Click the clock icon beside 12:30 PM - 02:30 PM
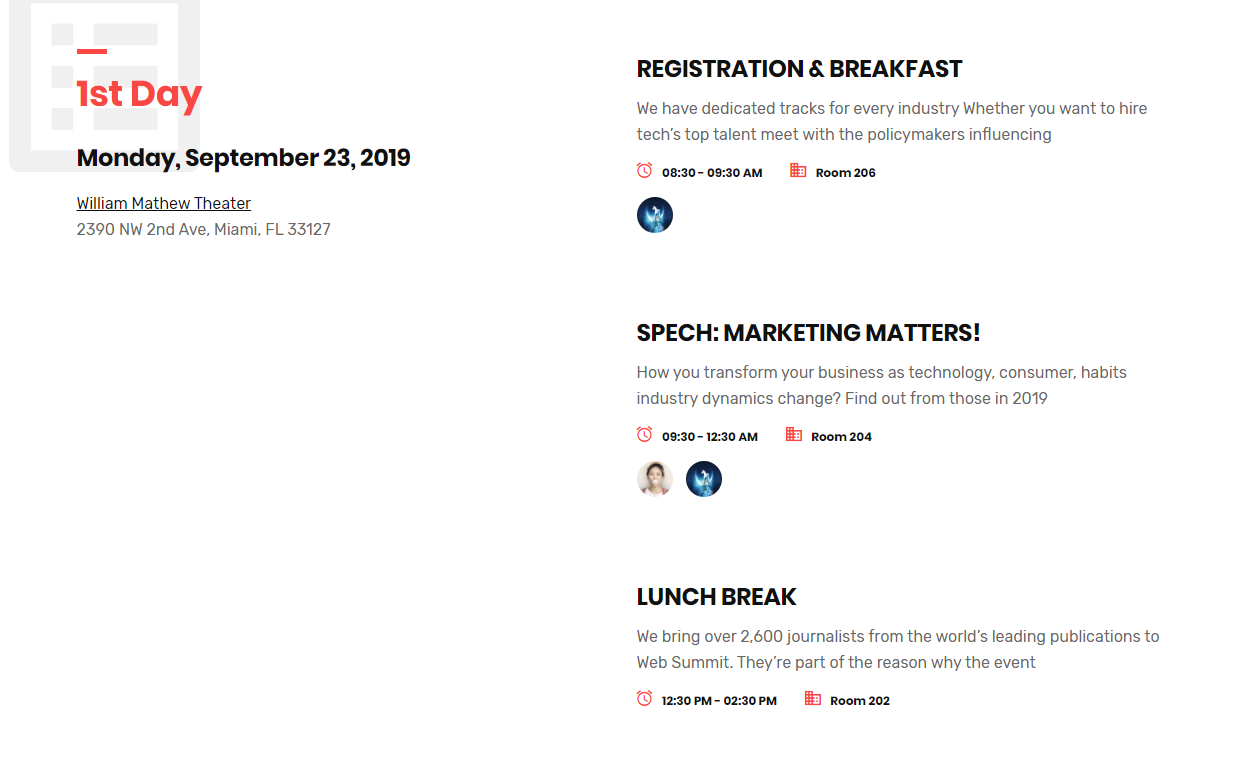 pyautogui.click(x=645, y=699)
